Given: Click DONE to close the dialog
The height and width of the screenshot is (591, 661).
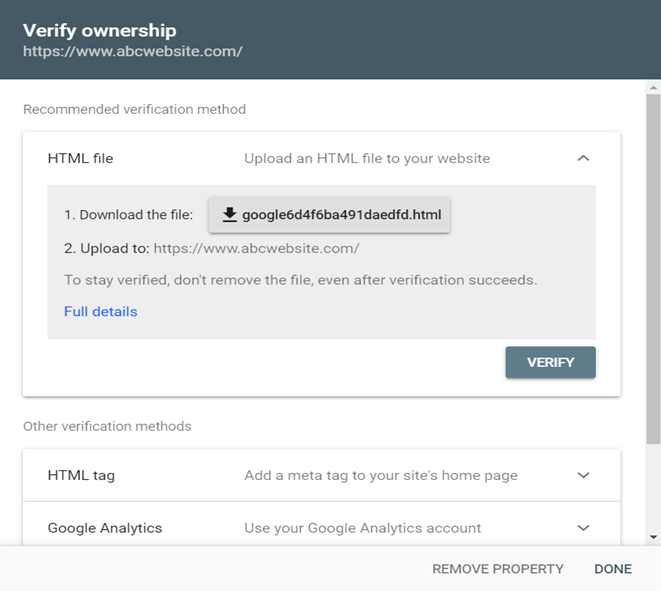Looking at the screenshot, I should 613,569.
